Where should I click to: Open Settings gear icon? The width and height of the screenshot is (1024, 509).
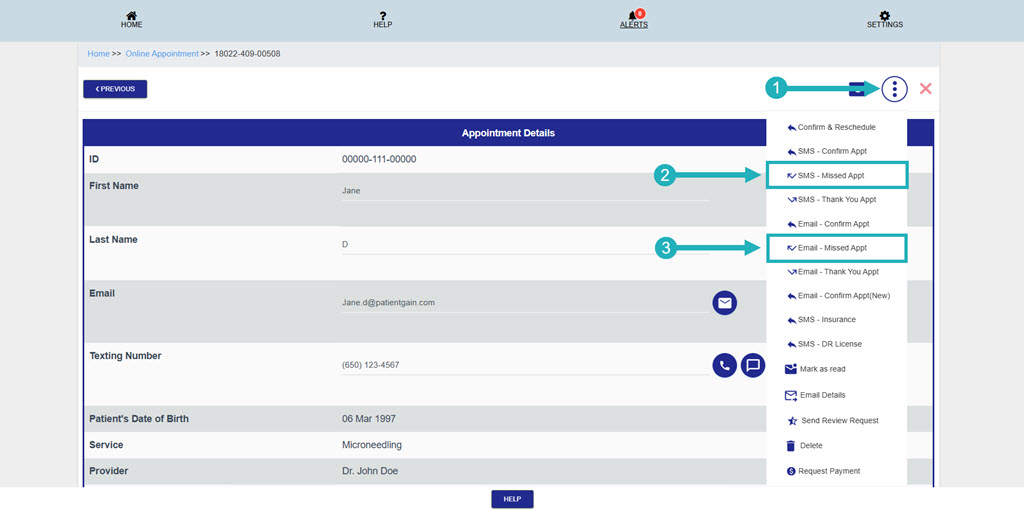click(885, 17)
